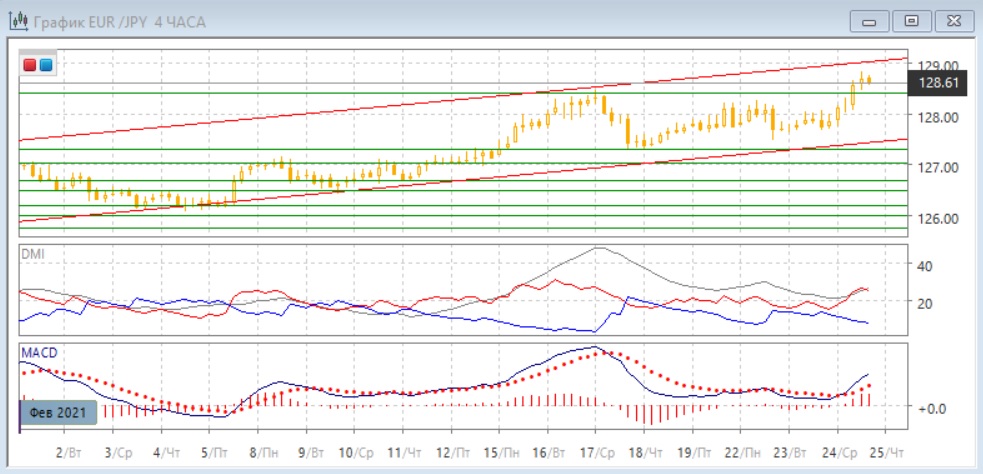The height and width of the screenshot is (474, 983).
Task: Select the MACD indicator label
Action: click(x=37, y=353)
